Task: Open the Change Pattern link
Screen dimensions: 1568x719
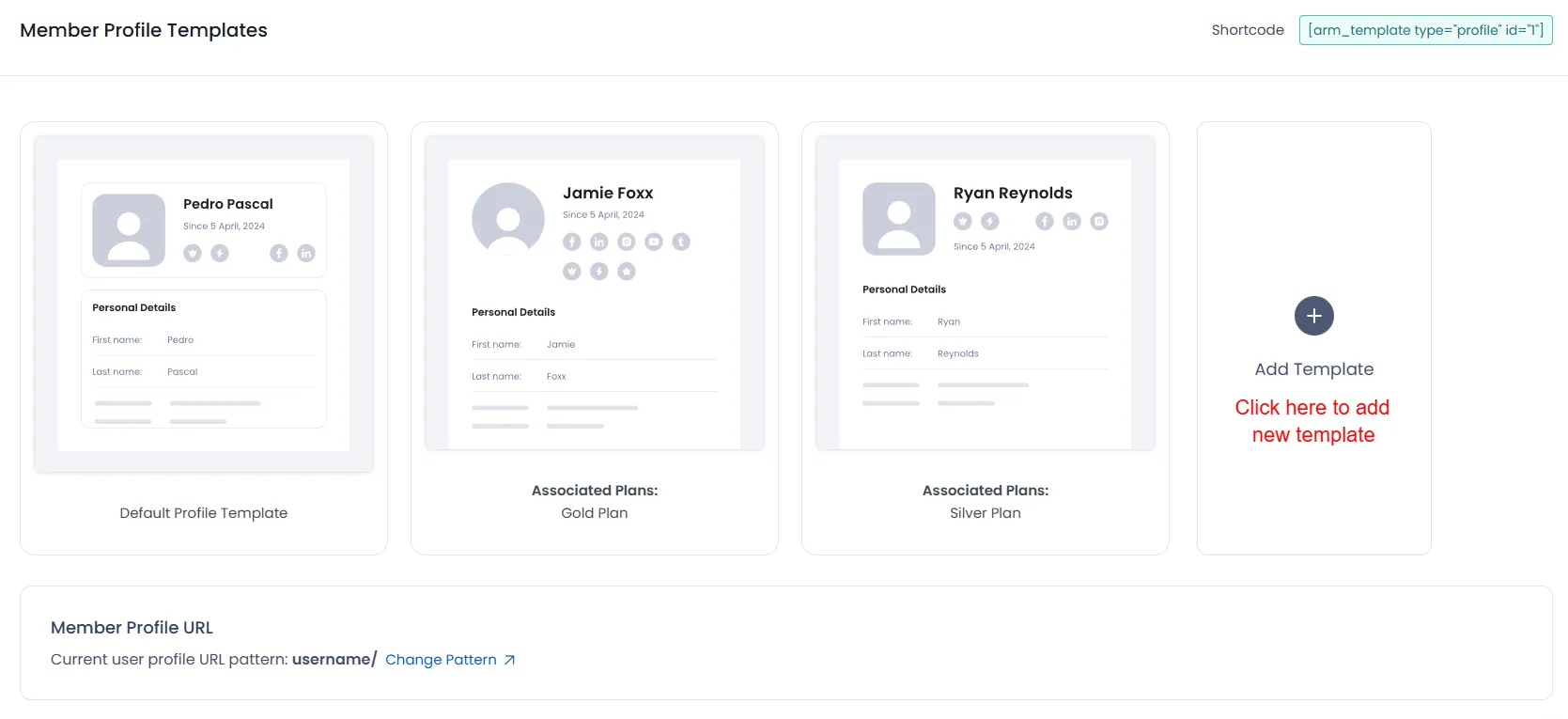Action: coord(441,660)
